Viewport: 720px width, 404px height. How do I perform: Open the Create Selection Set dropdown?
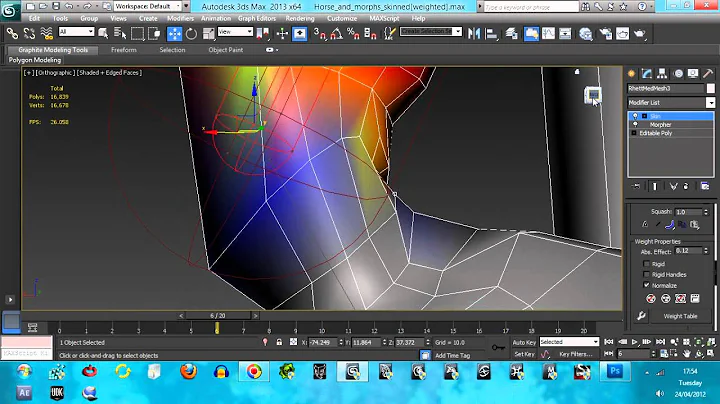(431, 32)
